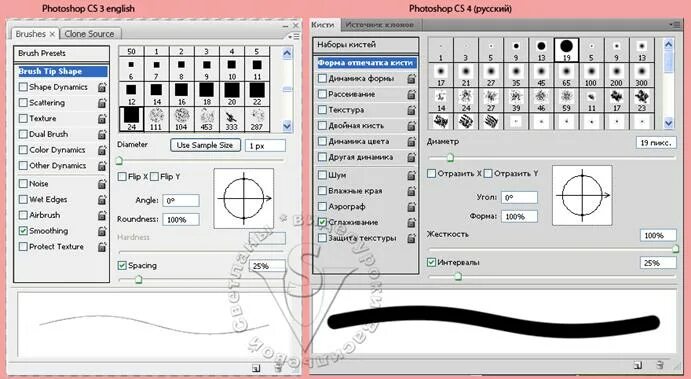Toggle the Сглаживание checkbox

point(322,222)
